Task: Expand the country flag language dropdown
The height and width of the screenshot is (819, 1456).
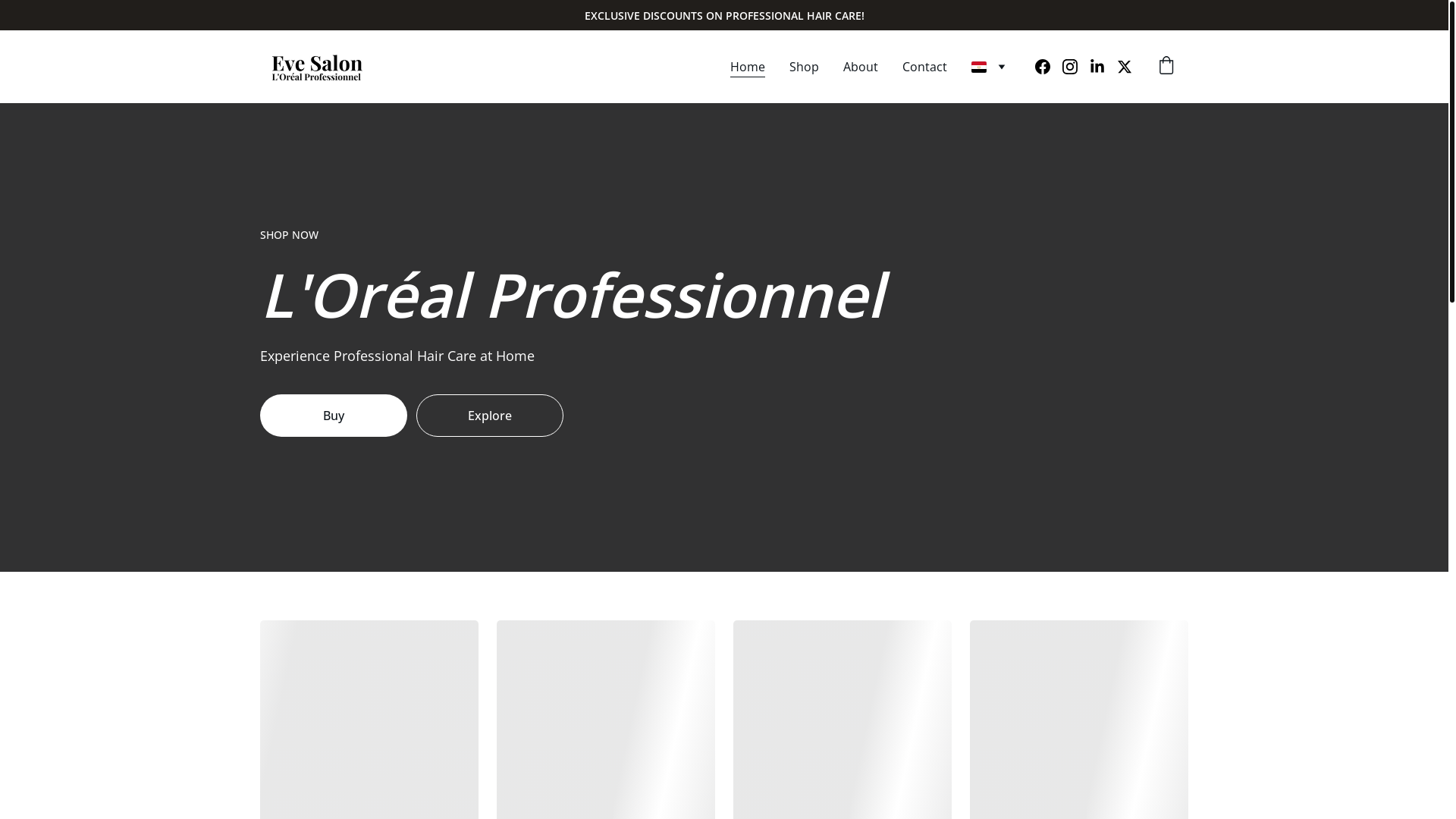Action: [988, 67]
